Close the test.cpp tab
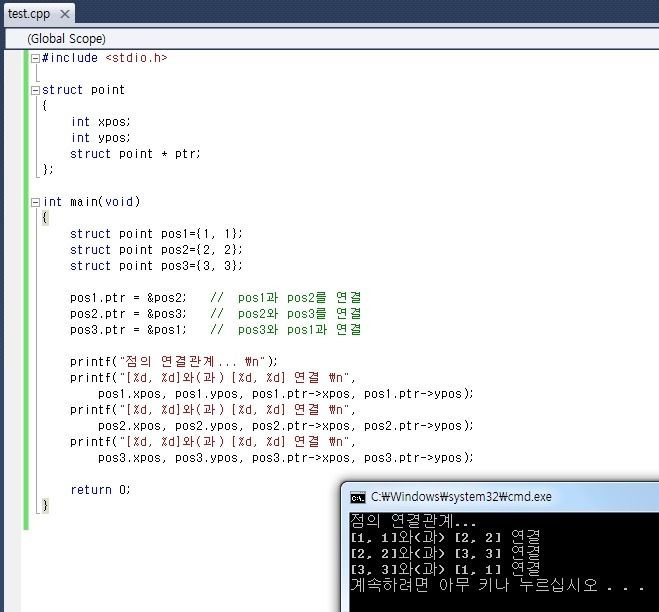Image resolution: width=659 pixels, height=612 pixels. click(65, 14)
